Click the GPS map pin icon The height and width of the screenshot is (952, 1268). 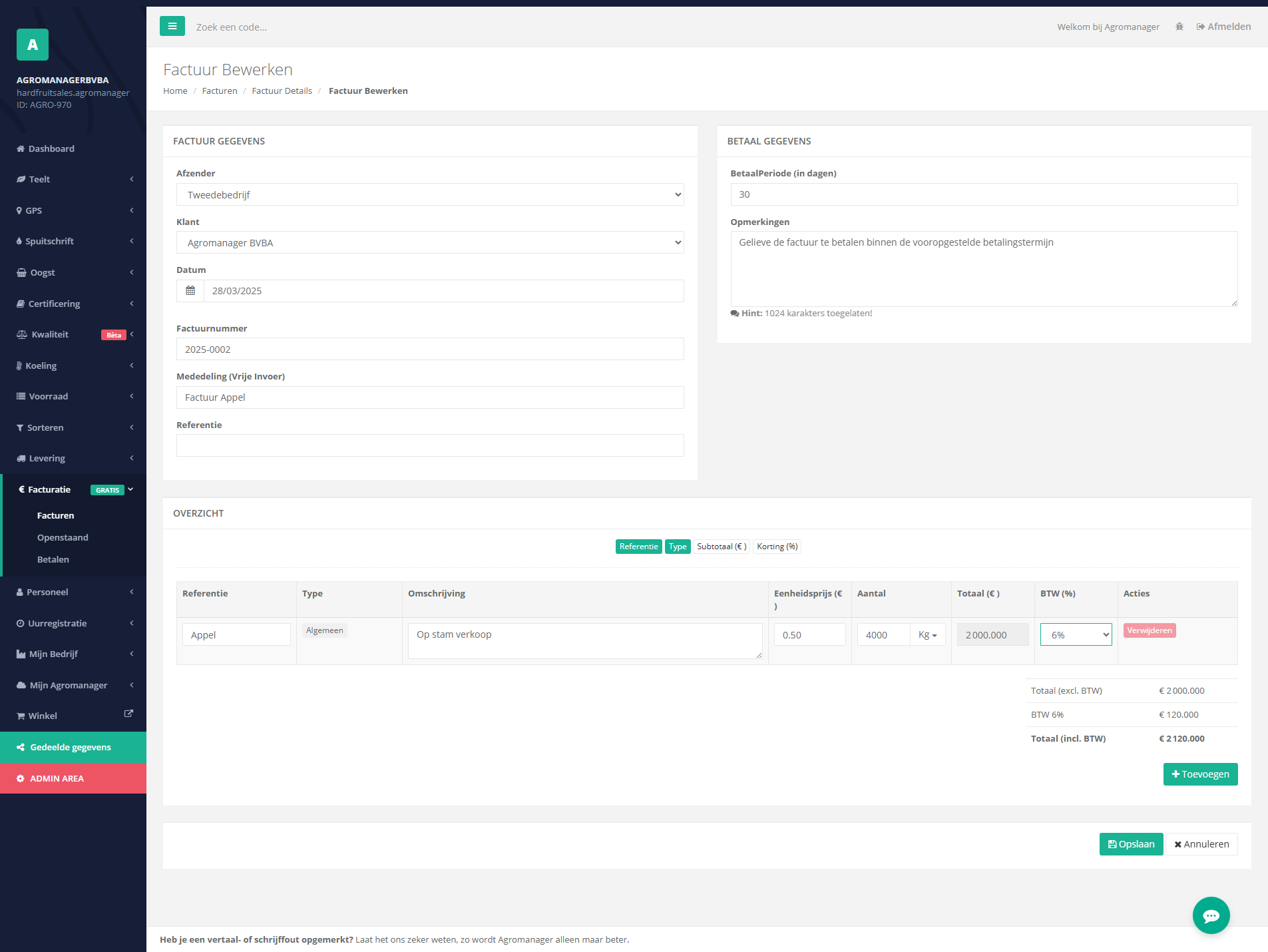coord(19,210)
